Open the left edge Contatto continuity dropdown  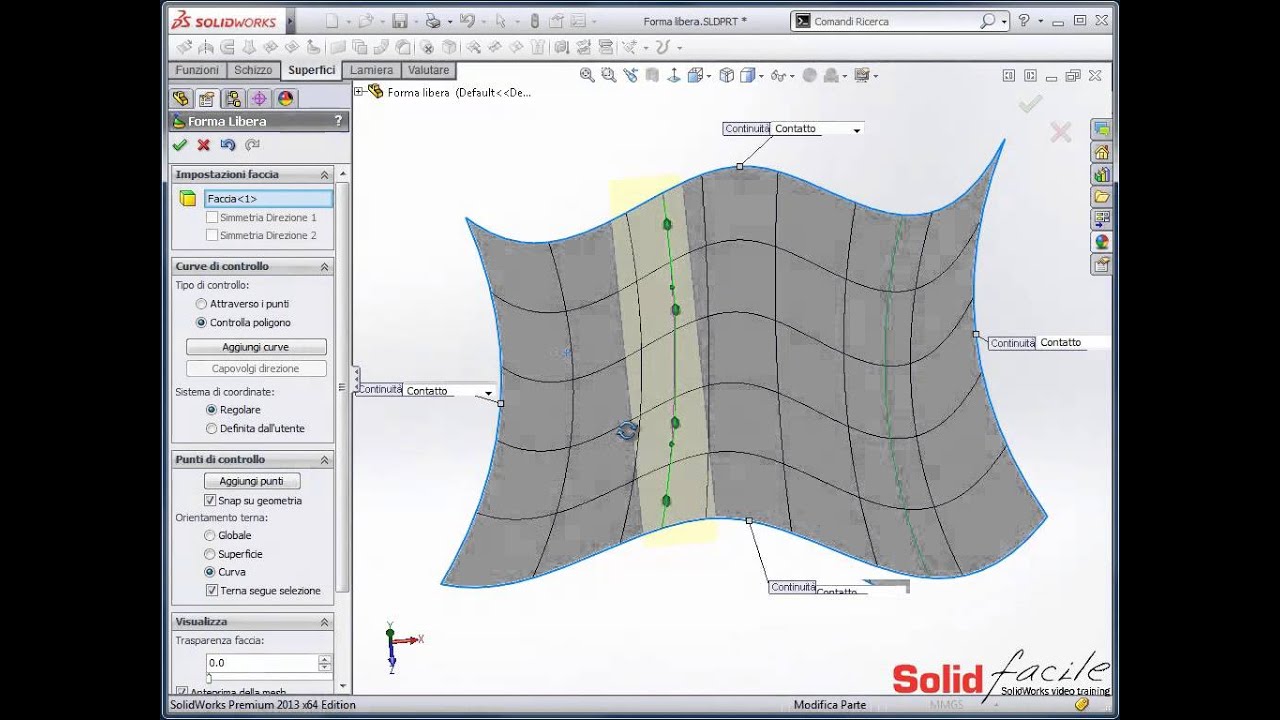pos(489,392)
